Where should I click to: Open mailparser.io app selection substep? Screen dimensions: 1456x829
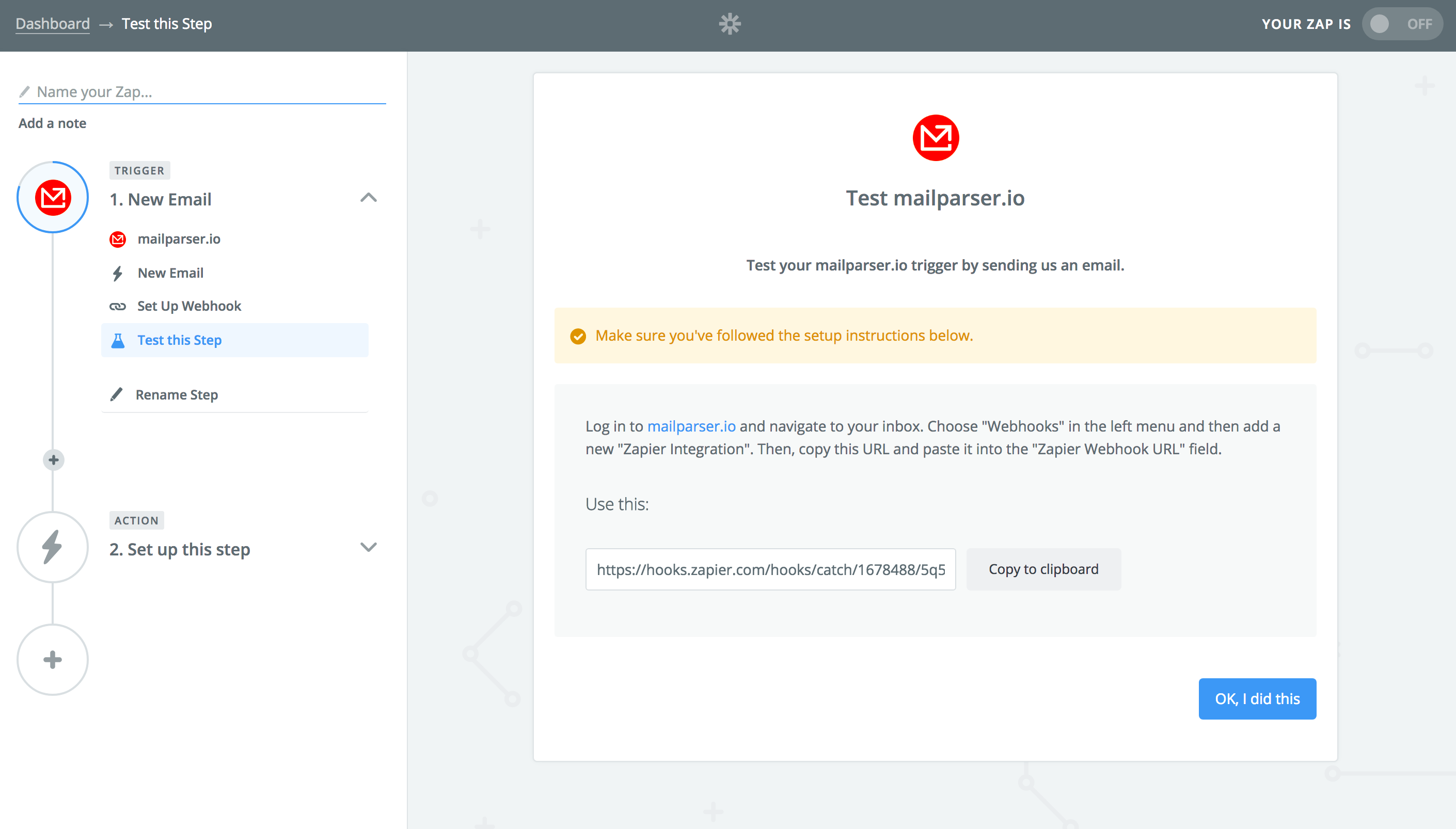(x=179, y=239)
